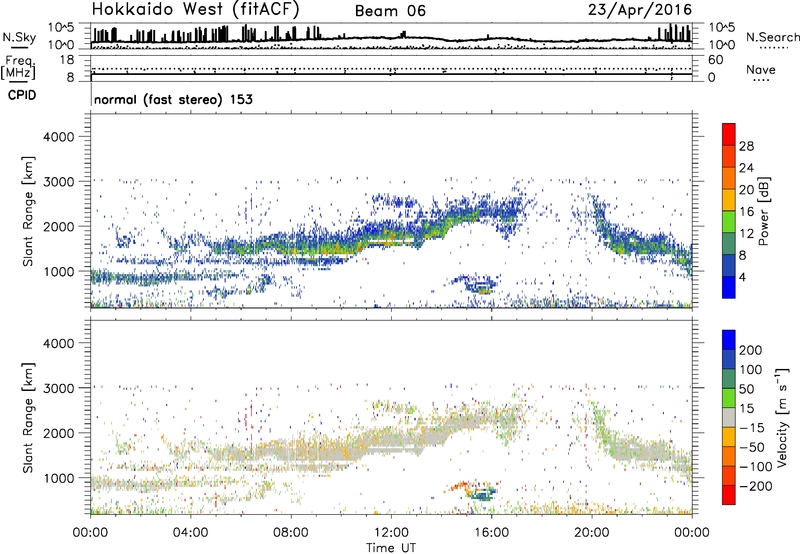
Task: Click the "08:00" time tick label
Action: pos(291,533)
